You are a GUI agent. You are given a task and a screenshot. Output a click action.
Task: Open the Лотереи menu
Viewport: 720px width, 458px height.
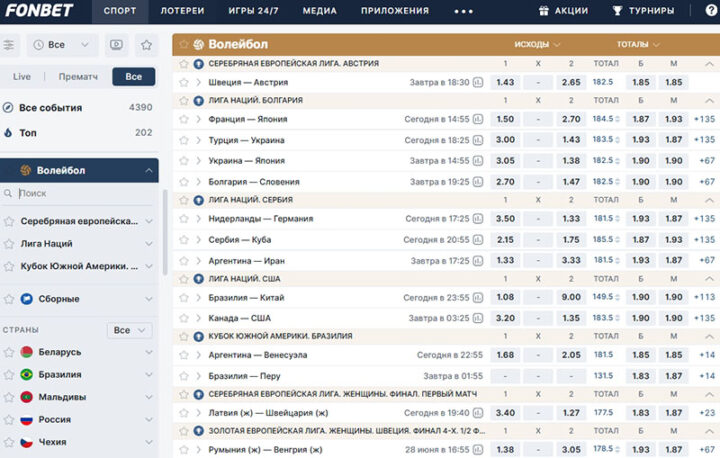(182, 11)
